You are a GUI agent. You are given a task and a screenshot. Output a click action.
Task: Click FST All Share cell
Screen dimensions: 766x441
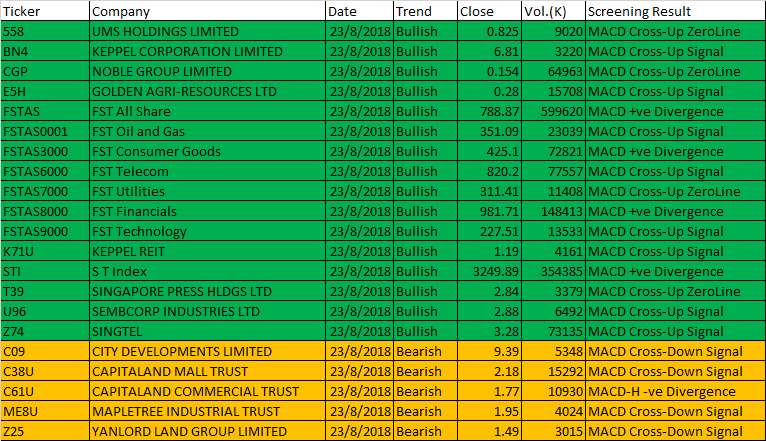coord(208,111)
